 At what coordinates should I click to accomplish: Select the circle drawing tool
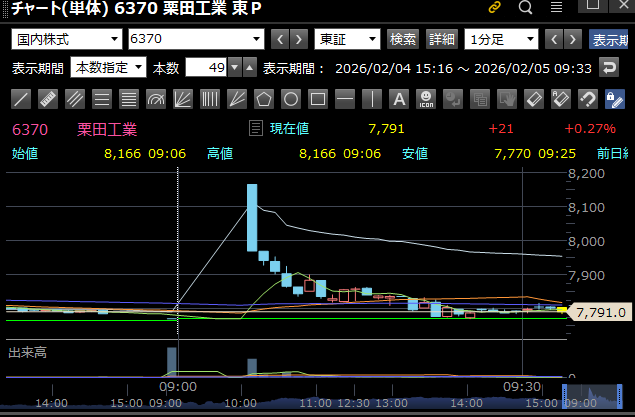pyautogui.click(x=291, y=99)
